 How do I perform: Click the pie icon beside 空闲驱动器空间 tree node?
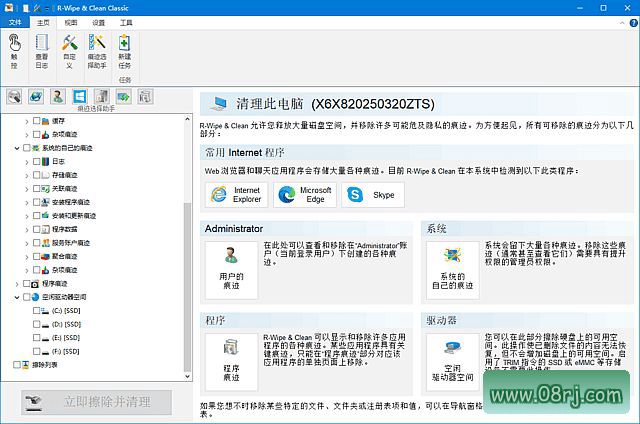[x=36, y=297]
